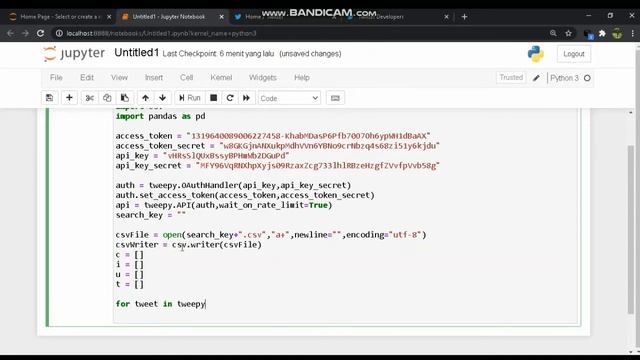Click the 'csvWriter = csv.writer(csvFile)' line
Image resolution: width=640 pixels, height=360 pixels.
(x=189, y=245)
